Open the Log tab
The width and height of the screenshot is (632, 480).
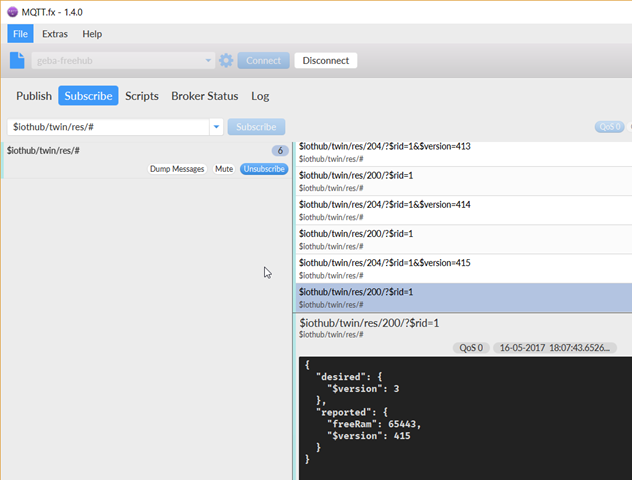pyautogui.click(x=260, y=96)
